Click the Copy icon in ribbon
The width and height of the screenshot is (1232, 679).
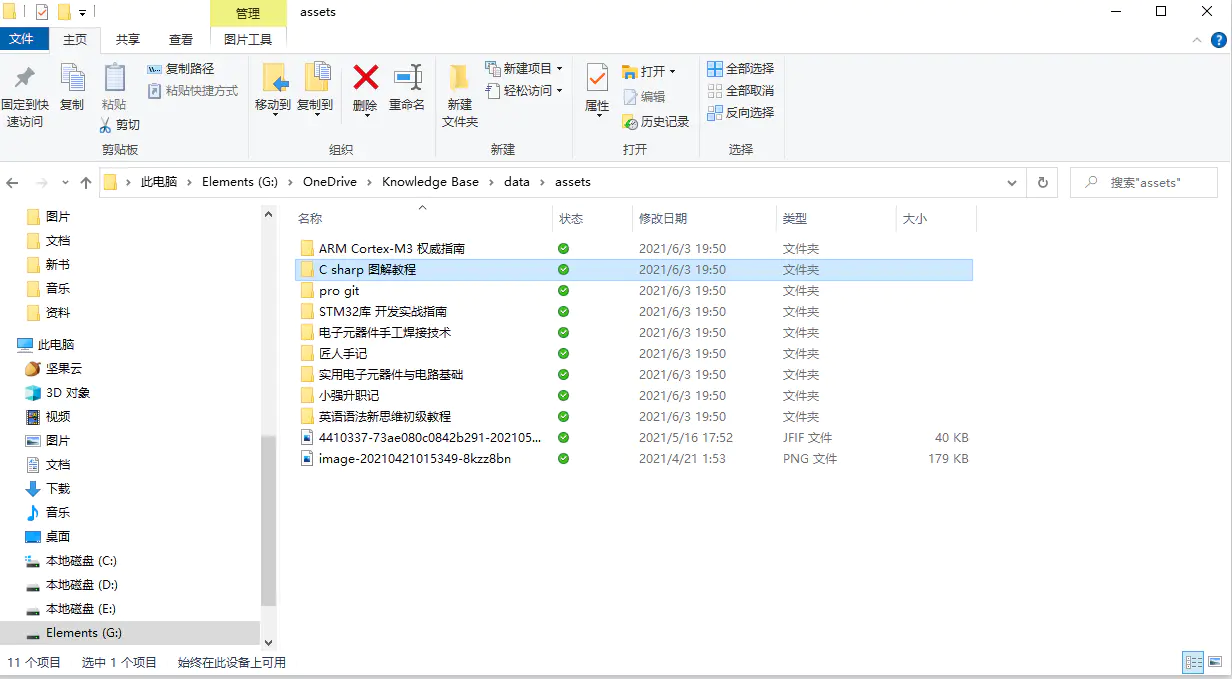[x=72, y=78]
